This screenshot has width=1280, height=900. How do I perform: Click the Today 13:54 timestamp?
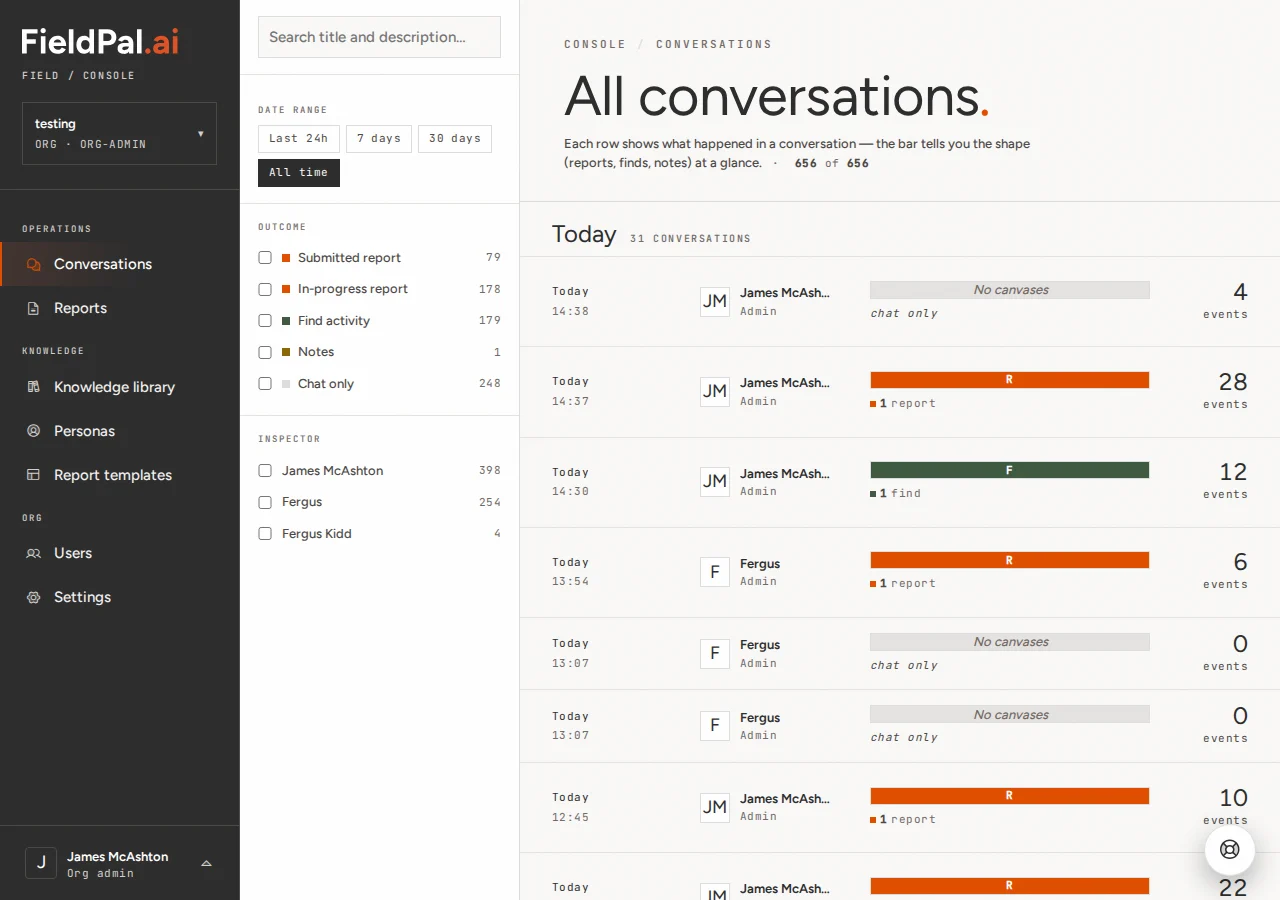(x=571, y=572)
